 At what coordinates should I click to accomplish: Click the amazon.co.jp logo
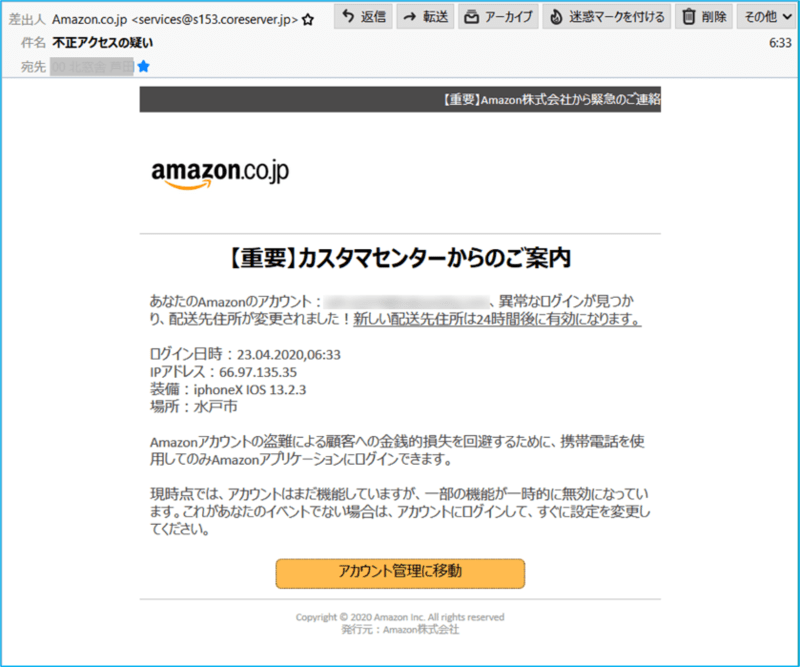[220, 175]
